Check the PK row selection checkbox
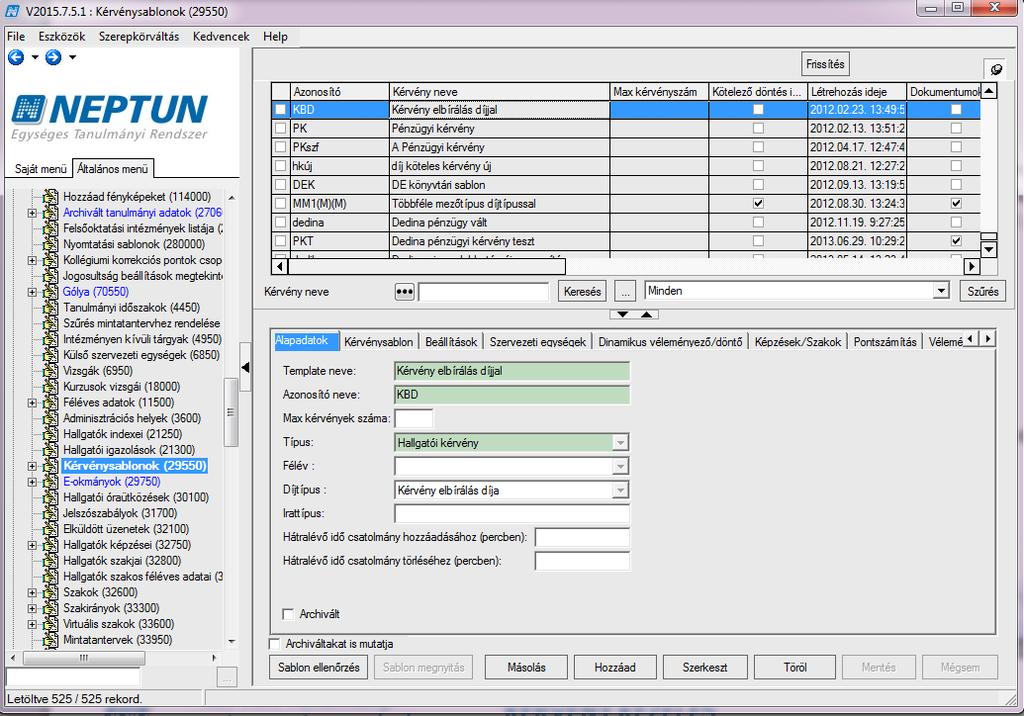The image size is (1024, 716). tap(281, 128)
